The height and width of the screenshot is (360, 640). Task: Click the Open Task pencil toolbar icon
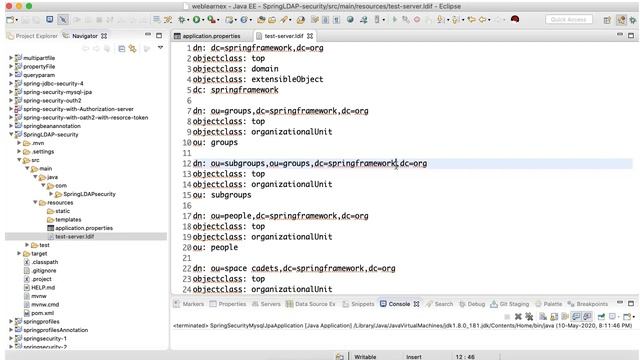coord(284,20)
